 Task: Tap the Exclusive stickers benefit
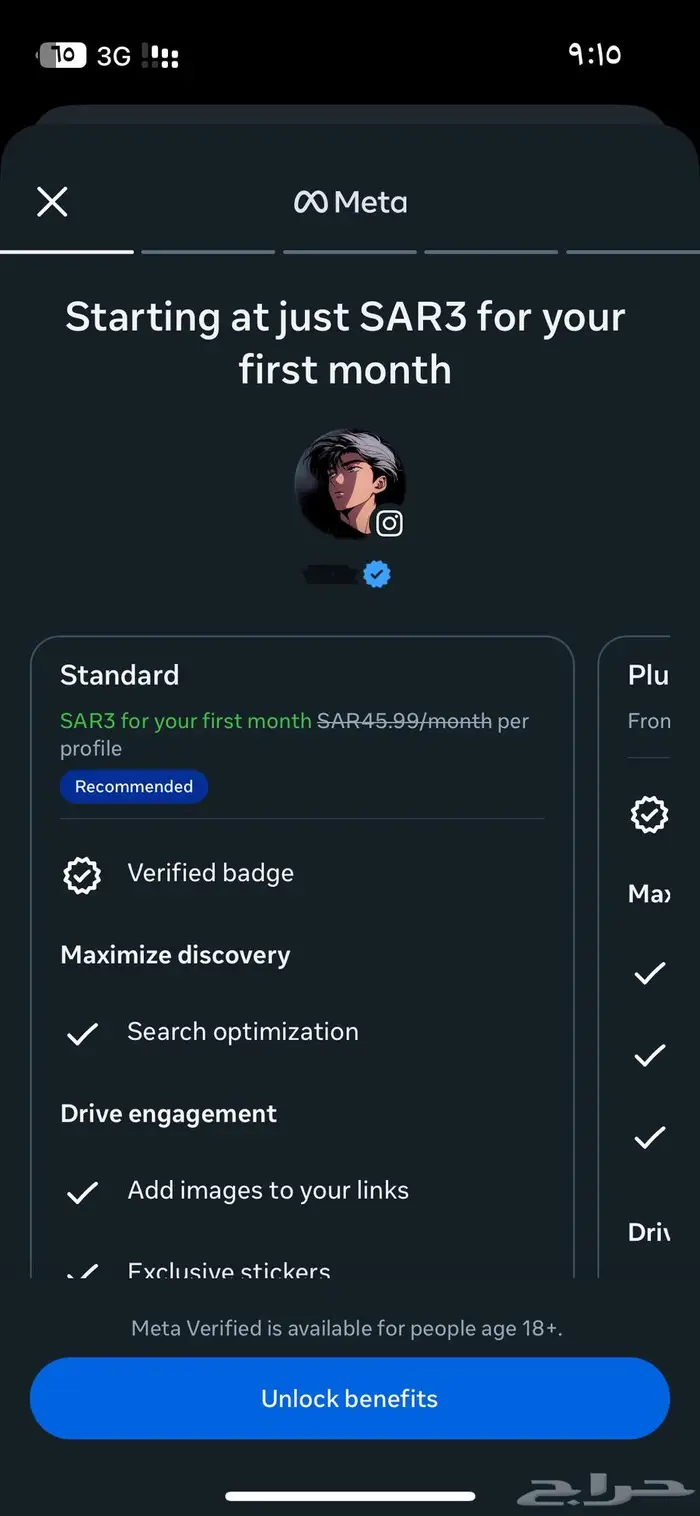pos(229,1270)
